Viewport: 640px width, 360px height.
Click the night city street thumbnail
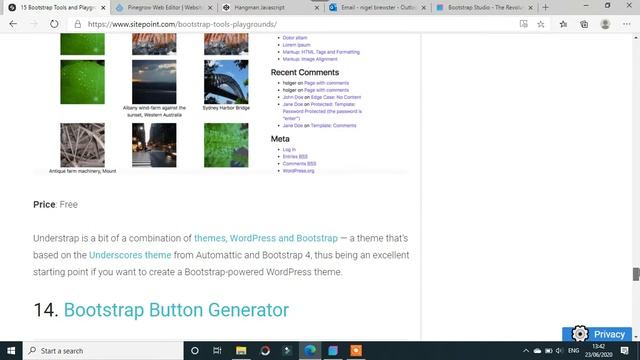154,145
